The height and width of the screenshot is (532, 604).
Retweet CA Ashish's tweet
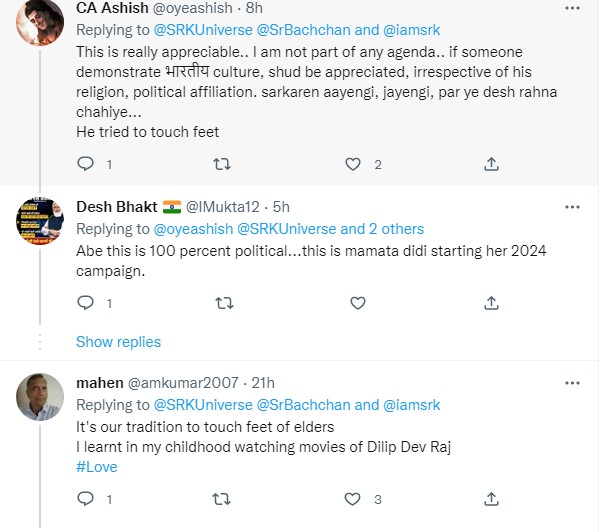(x=224, y=164)
